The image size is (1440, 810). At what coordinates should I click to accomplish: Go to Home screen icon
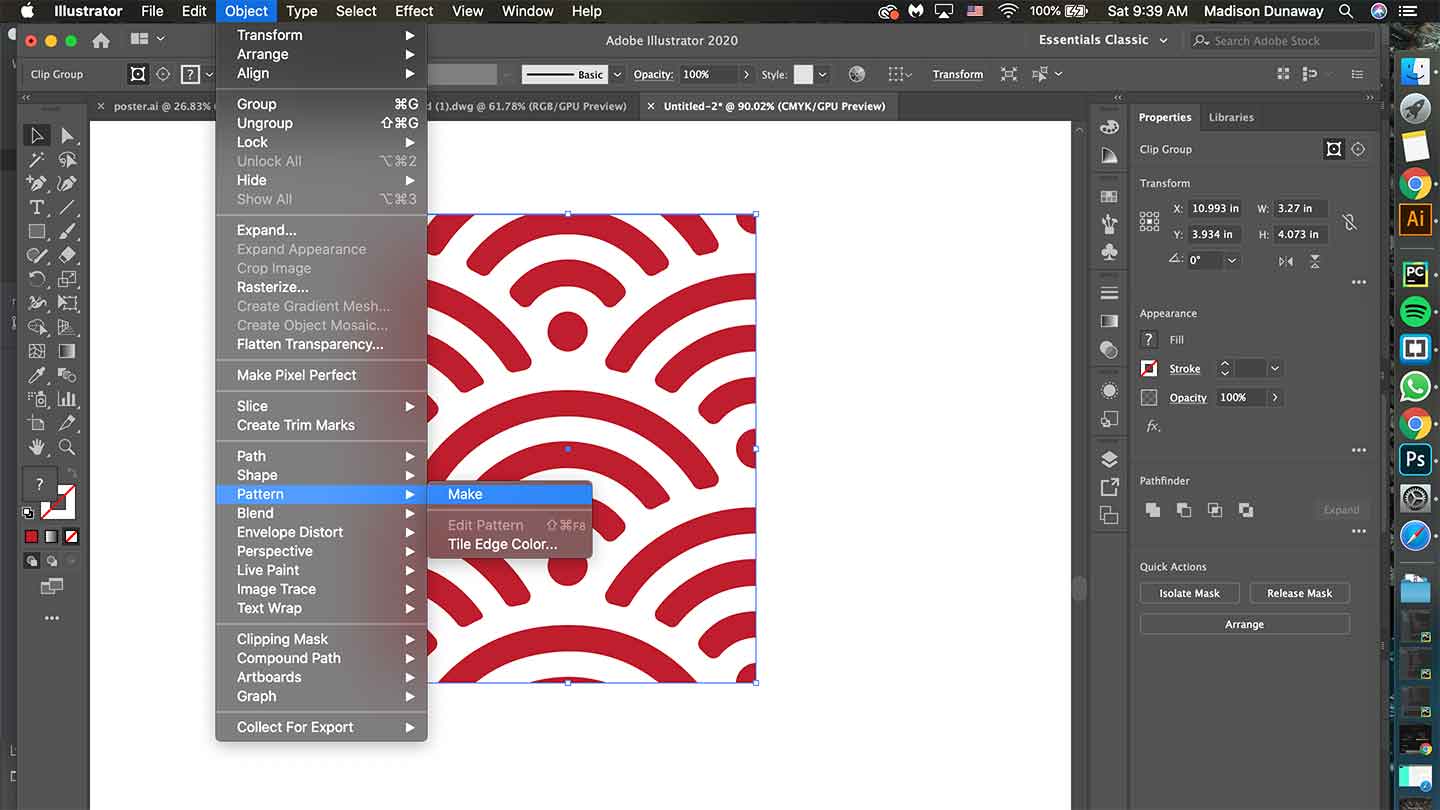click(x=101, y=40)
